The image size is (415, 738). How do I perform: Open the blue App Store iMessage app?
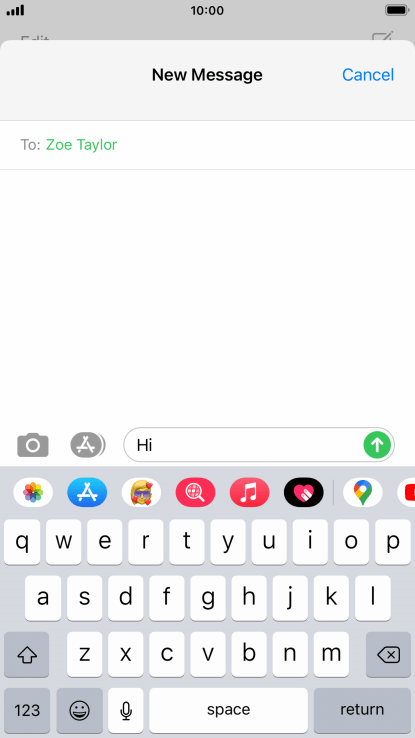pyautogui.click(x=87, y=492)
